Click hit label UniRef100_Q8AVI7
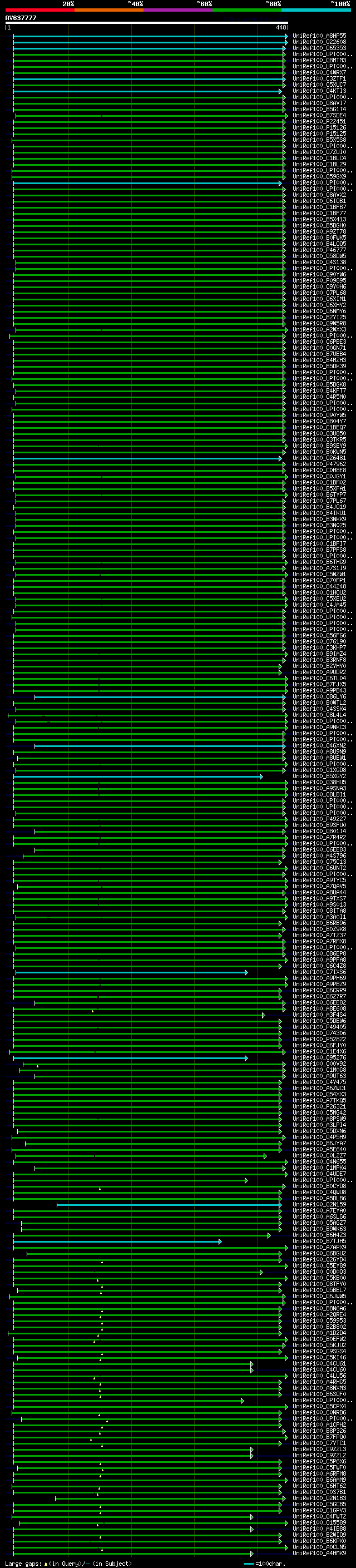Viewport: 356px width, 1568px height. (x=319, y=103)
